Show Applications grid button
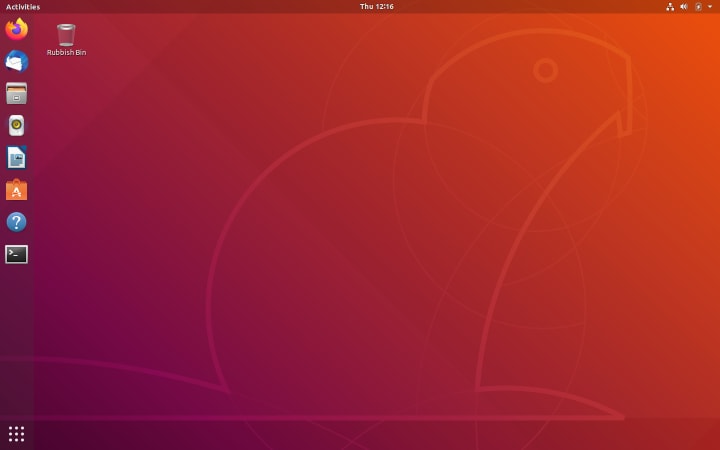The height and width of the screenshot is (450, 720). point(17,434)
